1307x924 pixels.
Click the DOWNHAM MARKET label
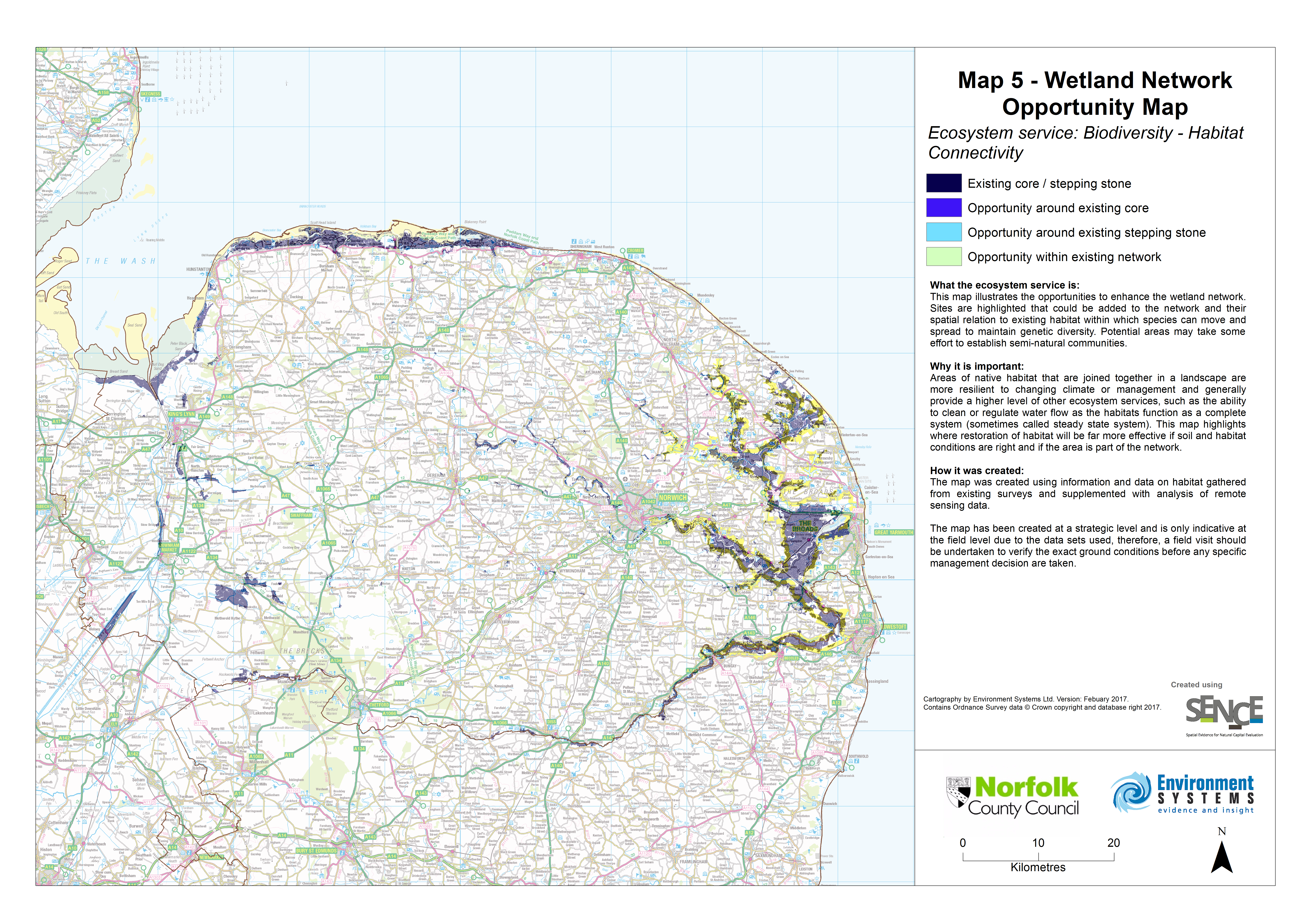(x=169, y=547)
